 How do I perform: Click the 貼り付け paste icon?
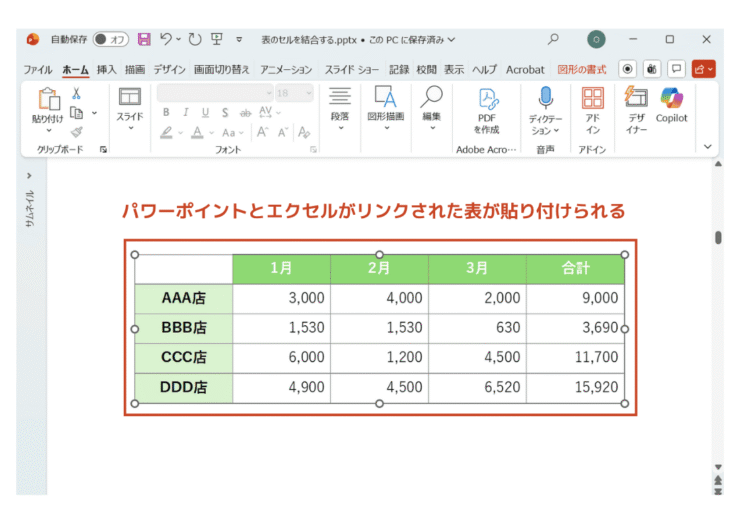(x=48, y=100)
